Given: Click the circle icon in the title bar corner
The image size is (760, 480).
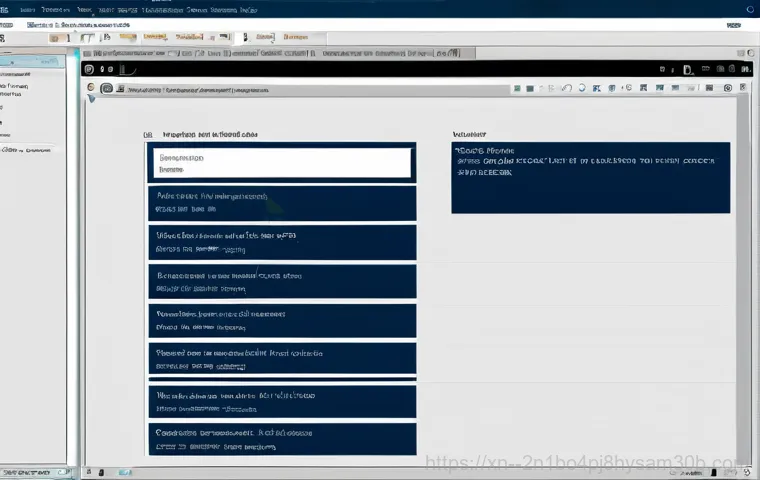Looking at the screenshot, I should 750,9.
